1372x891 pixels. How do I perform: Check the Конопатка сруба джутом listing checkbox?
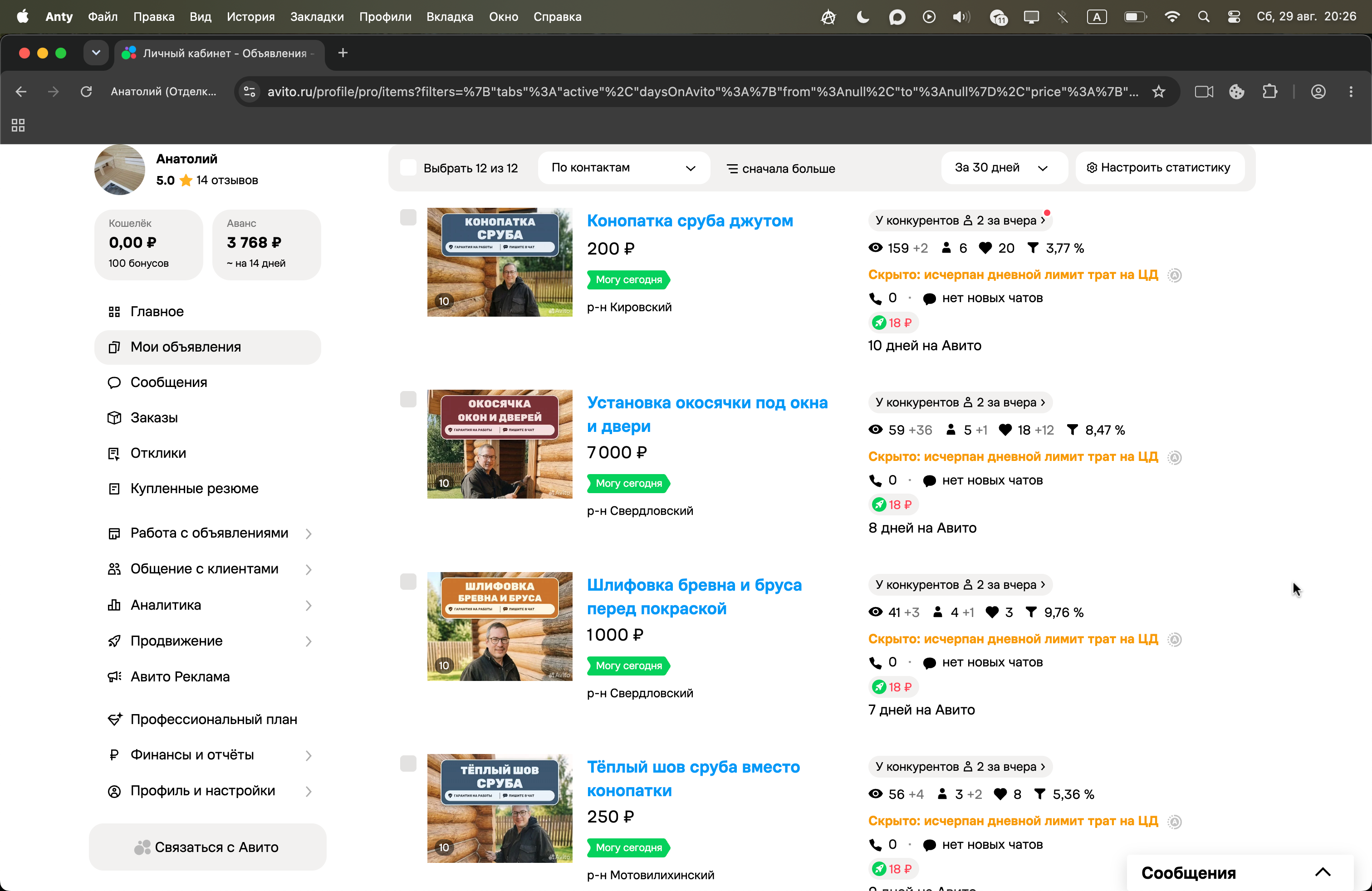click(408, 217)
